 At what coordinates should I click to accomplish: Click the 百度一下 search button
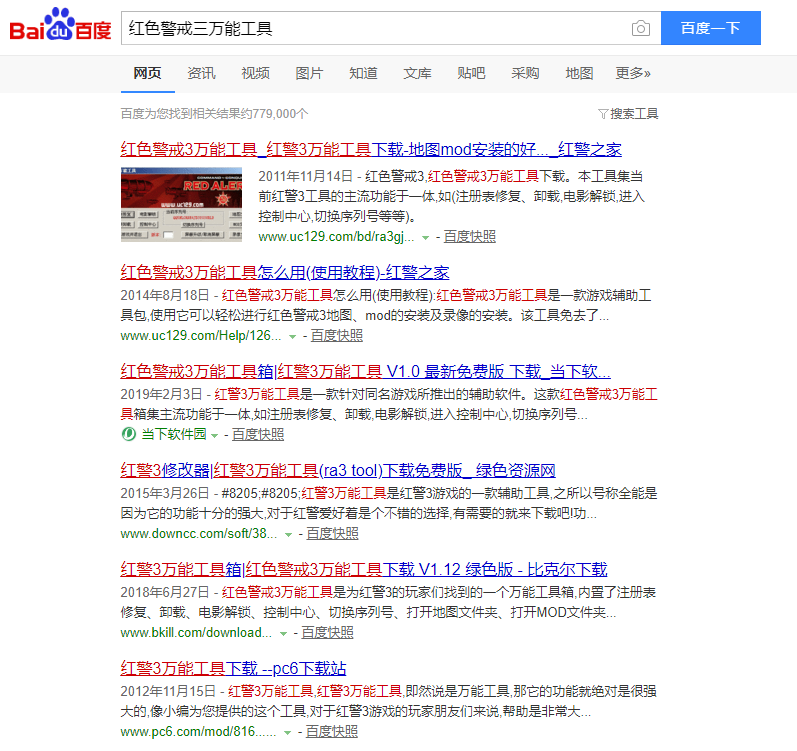710,28
